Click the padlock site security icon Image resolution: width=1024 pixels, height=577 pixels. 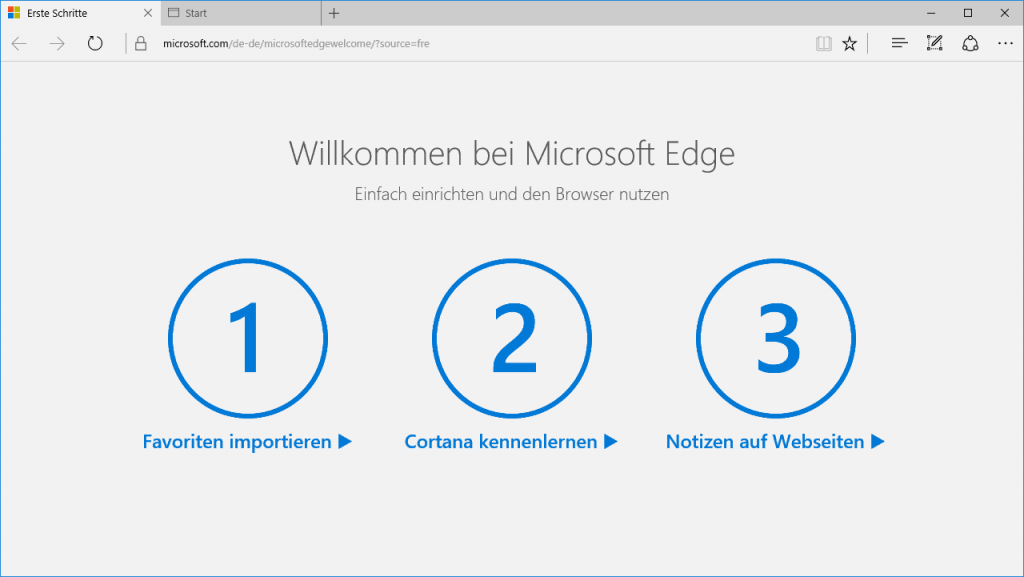(x=140, y=44)
